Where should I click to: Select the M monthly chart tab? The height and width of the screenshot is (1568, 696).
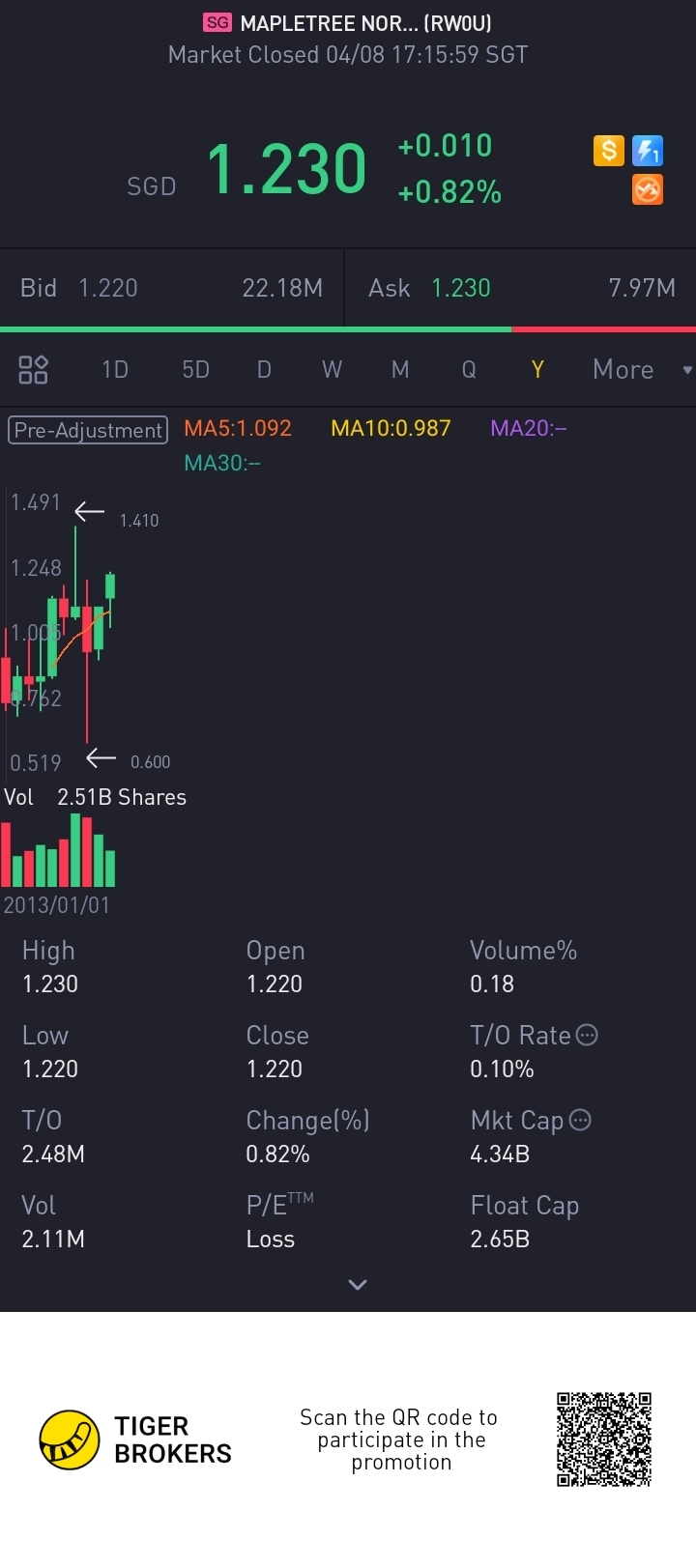pos(400,369)
